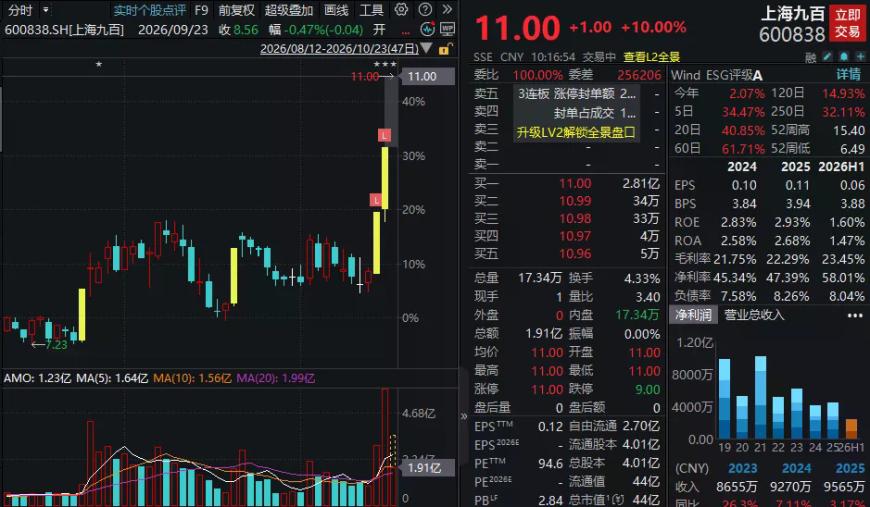The image size is (870, 507).
Task: Click the pulse monitor icon with red dot
Action: 428,29
